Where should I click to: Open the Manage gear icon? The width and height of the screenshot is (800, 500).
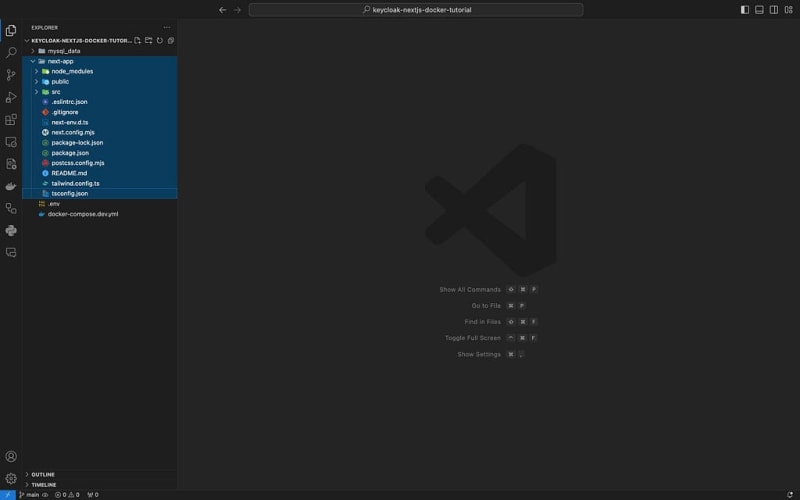coord(11,479)
